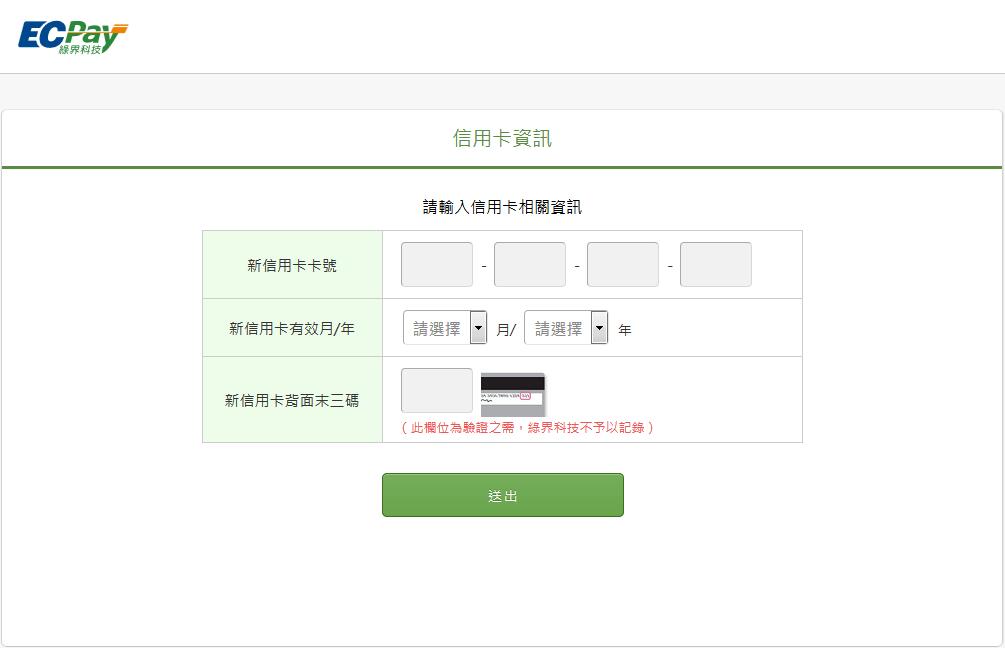Screen dimensions: 1005x648
Task: Open the expiry year 請選擇 dropdown
Action: pyautogui.click(x=566, y=328)
